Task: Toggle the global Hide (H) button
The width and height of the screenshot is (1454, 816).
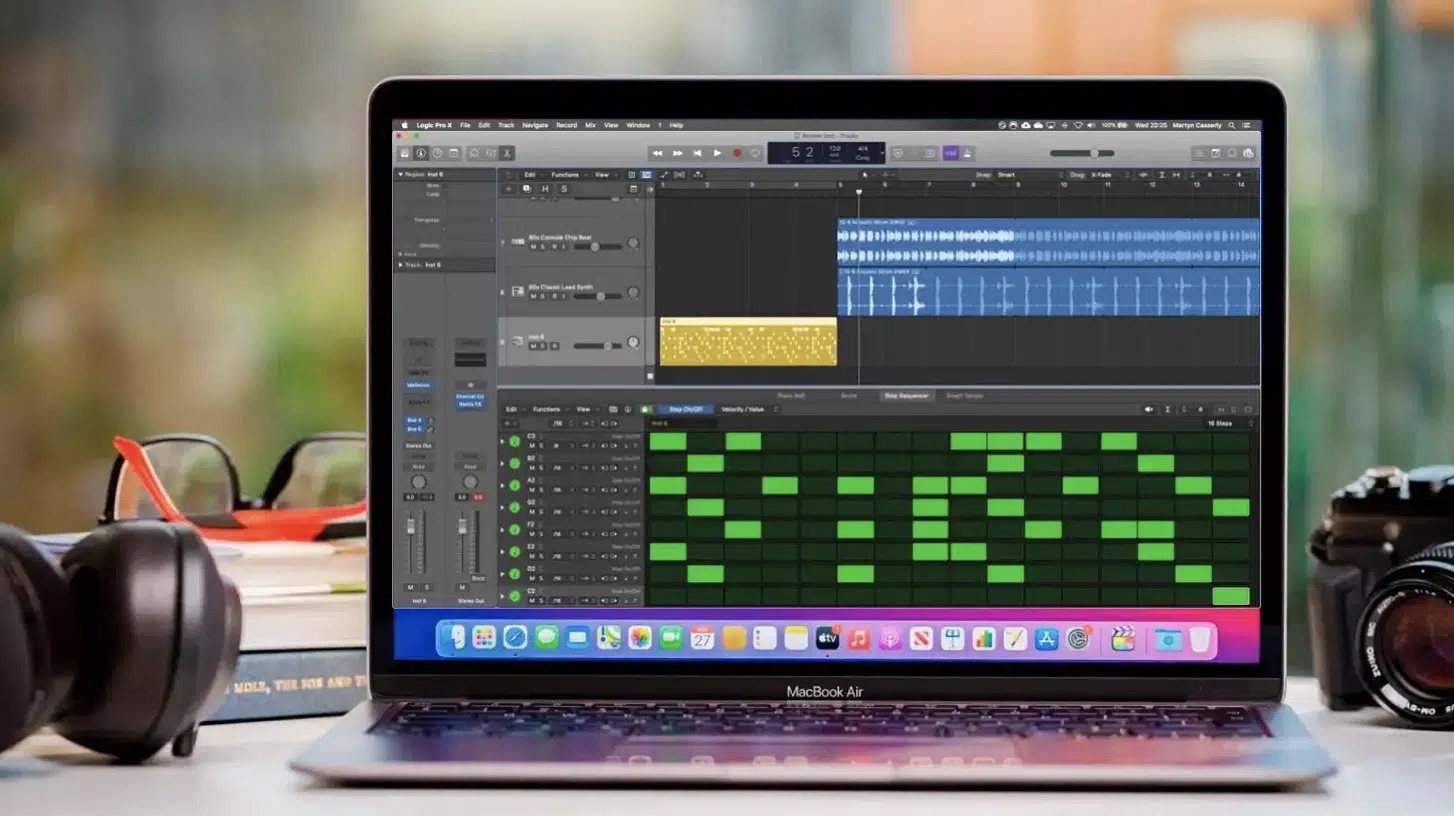Action: (x=546, y=189)
